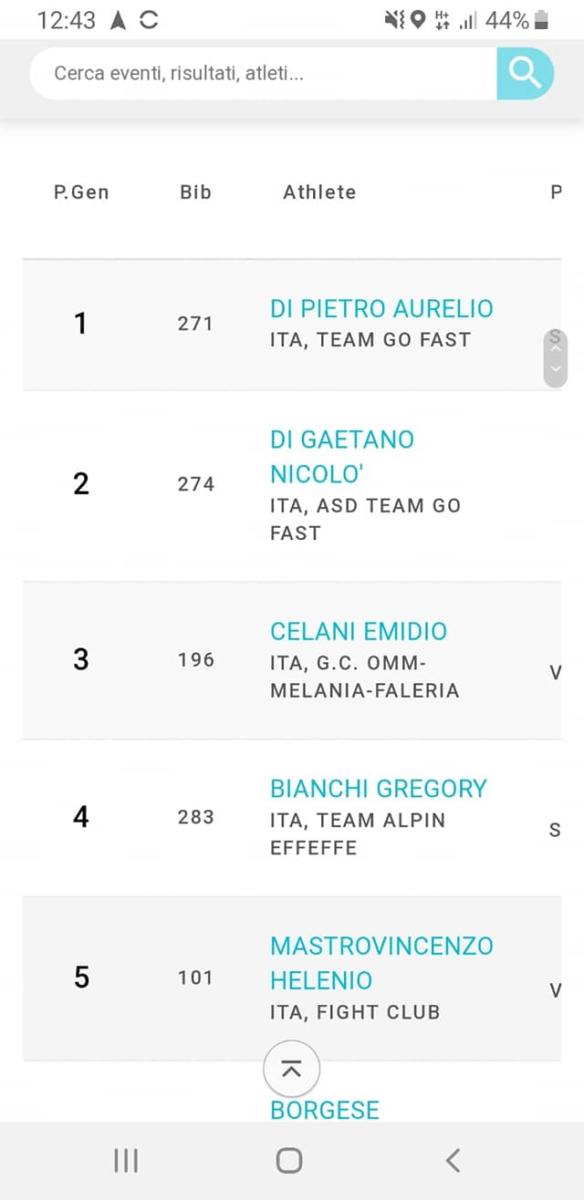Screen dimensions: 584x1200
Task: Open athlete MASTROVINCENZO HELENIO
Action: click(x=381, y=963)
